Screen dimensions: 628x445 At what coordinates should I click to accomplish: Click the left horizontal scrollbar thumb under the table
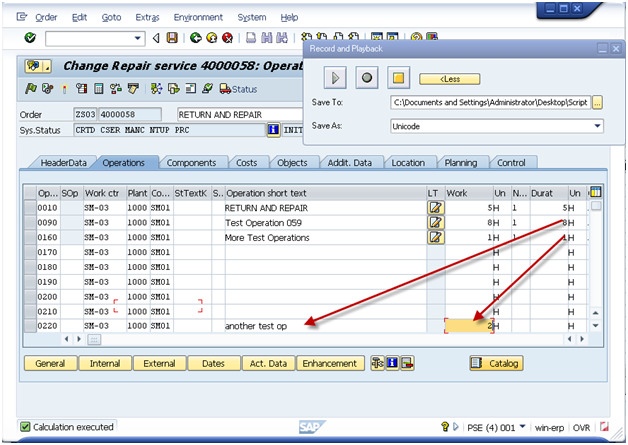click(x=94, y=340)
